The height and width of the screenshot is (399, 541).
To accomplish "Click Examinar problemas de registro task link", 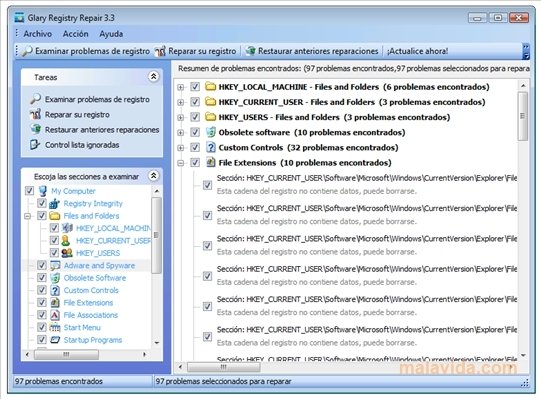I will click(x=97, y=99).
